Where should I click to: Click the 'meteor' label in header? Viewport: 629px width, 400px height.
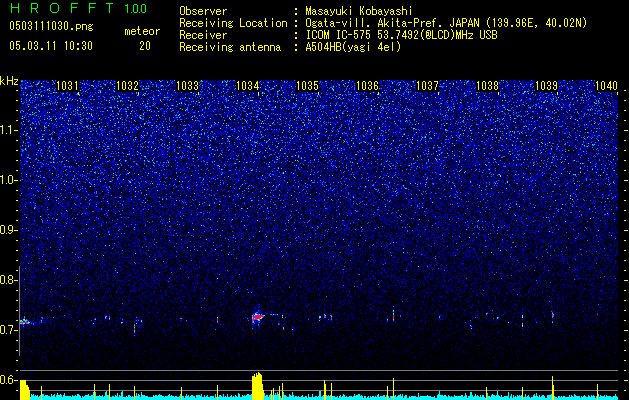(x=142, y=31)
